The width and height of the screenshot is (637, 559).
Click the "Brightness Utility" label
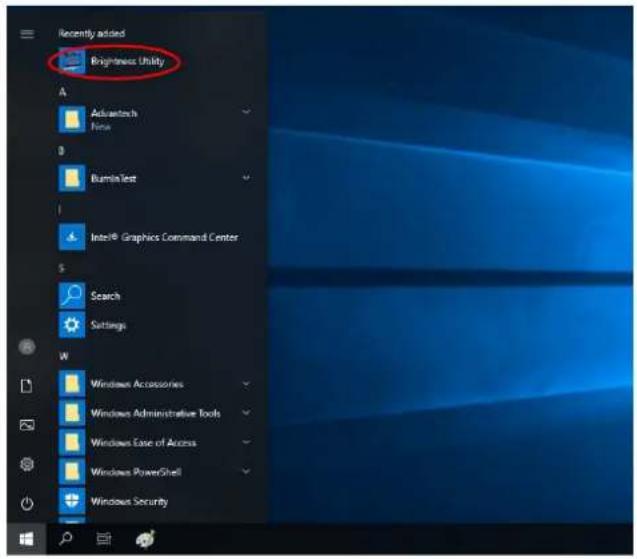point(128,61)
